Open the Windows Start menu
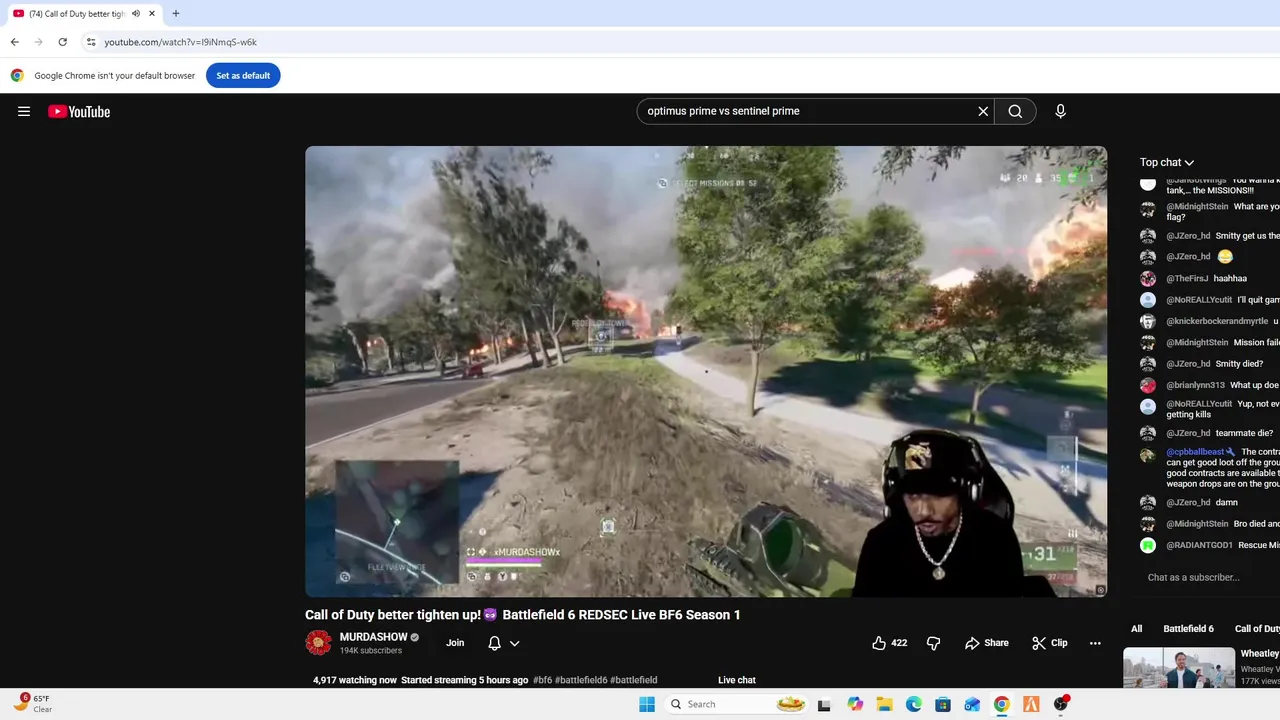The height and width of the screenshot is (720, 1280). point(647,704)
